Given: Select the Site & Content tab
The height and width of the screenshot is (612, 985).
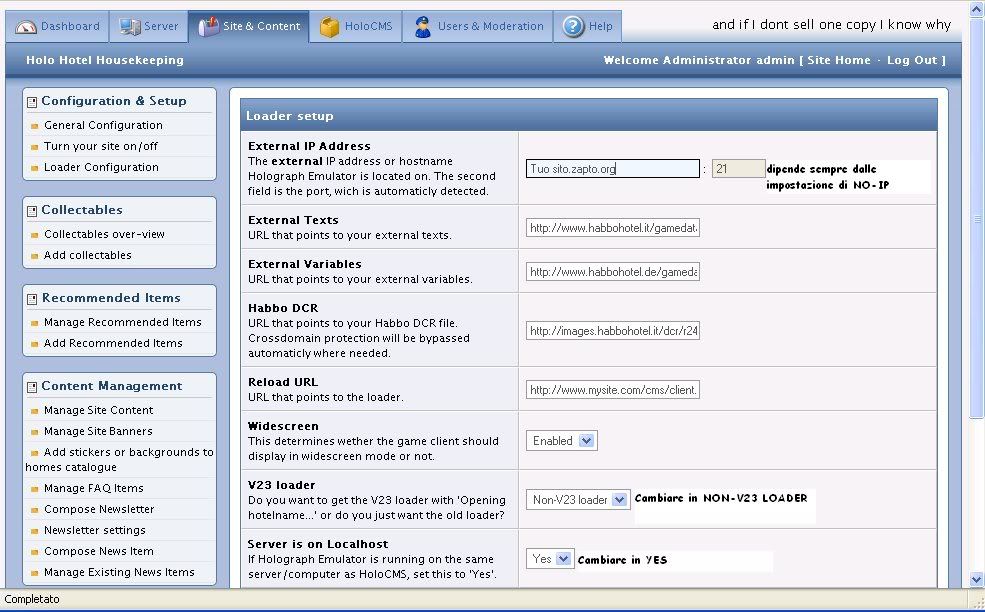Looking at the screenshot, I should (x=249, y=26).
